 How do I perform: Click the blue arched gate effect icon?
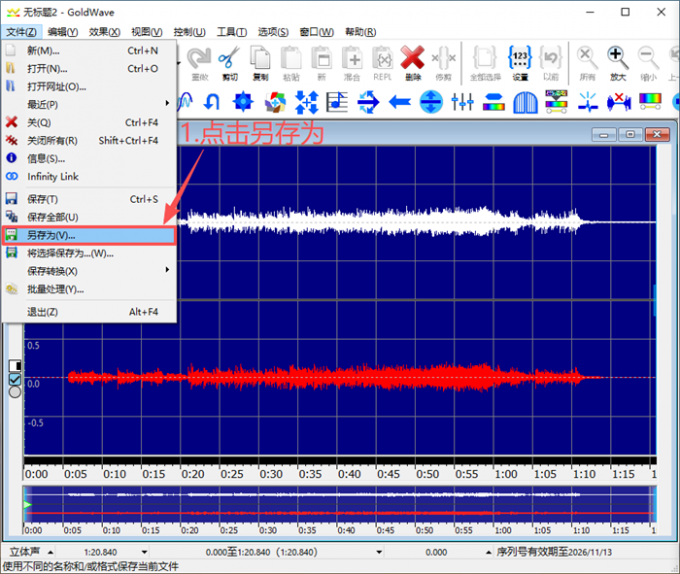coord(525,102)
